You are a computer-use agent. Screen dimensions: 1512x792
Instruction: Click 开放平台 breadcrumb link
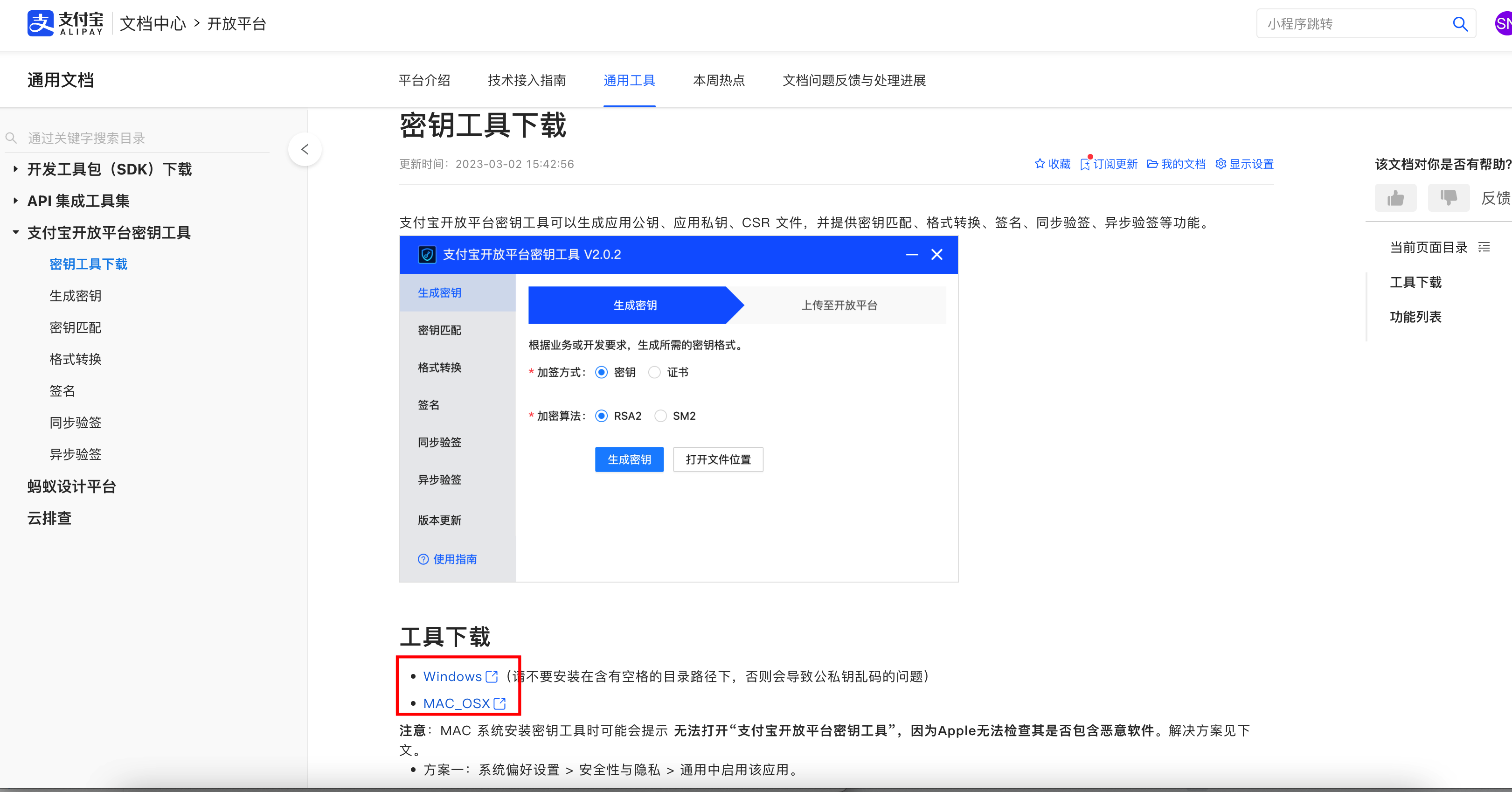pos(236,23)
